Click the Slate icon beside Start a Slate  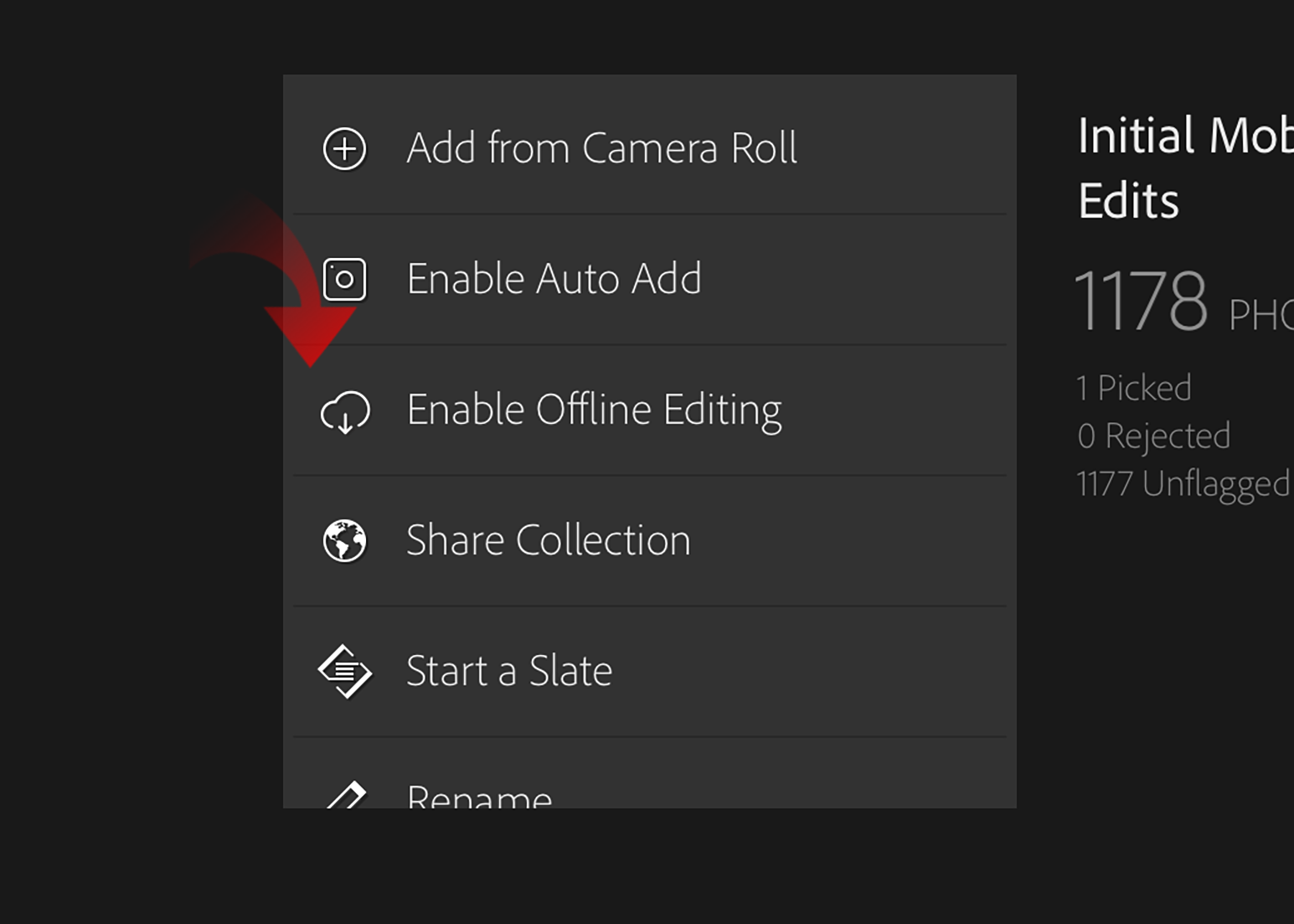click(344, 671)
